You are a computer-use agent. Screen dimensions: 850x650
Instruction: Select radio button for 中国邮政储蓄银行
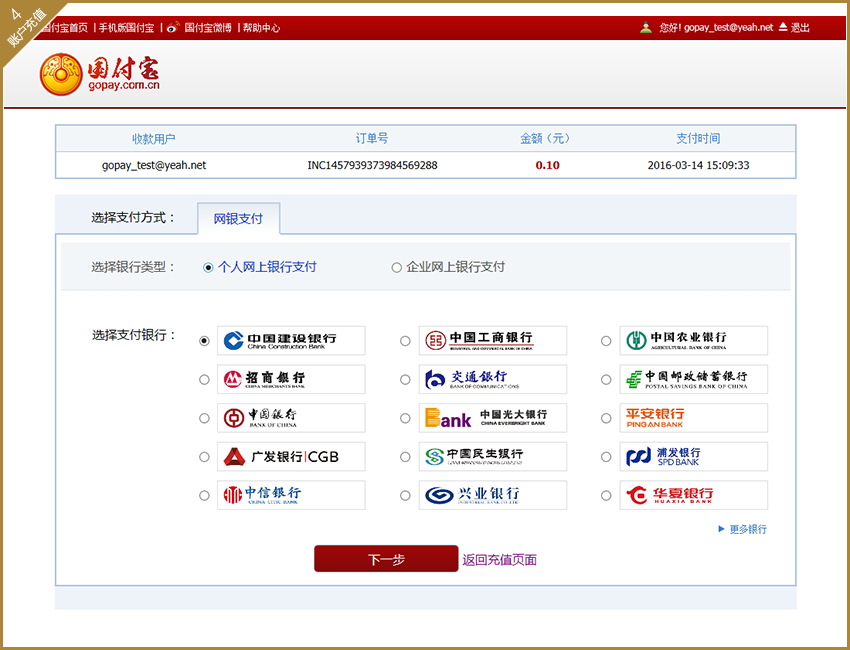coord(607,379)
